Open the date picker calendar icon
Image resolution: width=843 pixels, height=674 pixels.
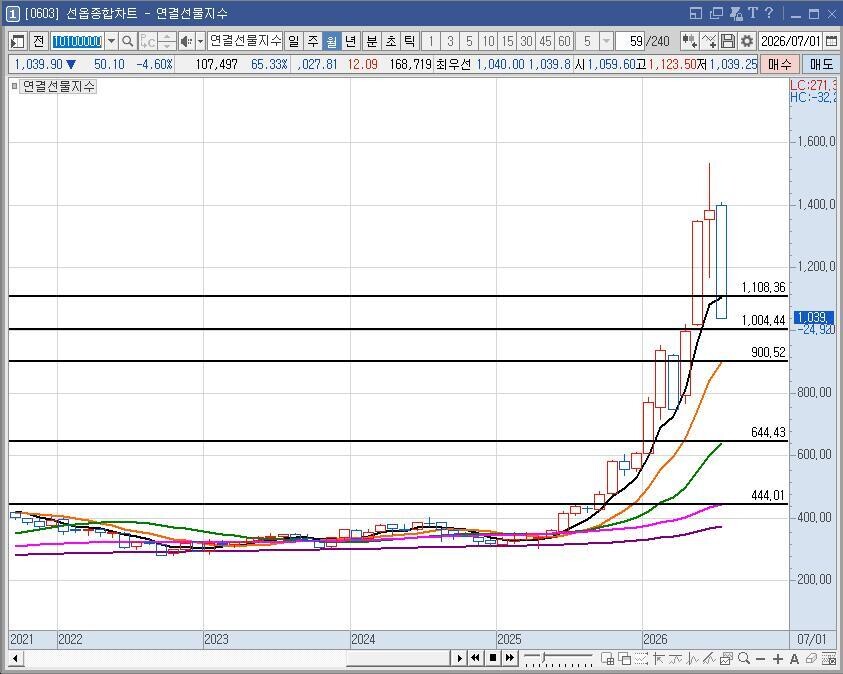(831, 41)
